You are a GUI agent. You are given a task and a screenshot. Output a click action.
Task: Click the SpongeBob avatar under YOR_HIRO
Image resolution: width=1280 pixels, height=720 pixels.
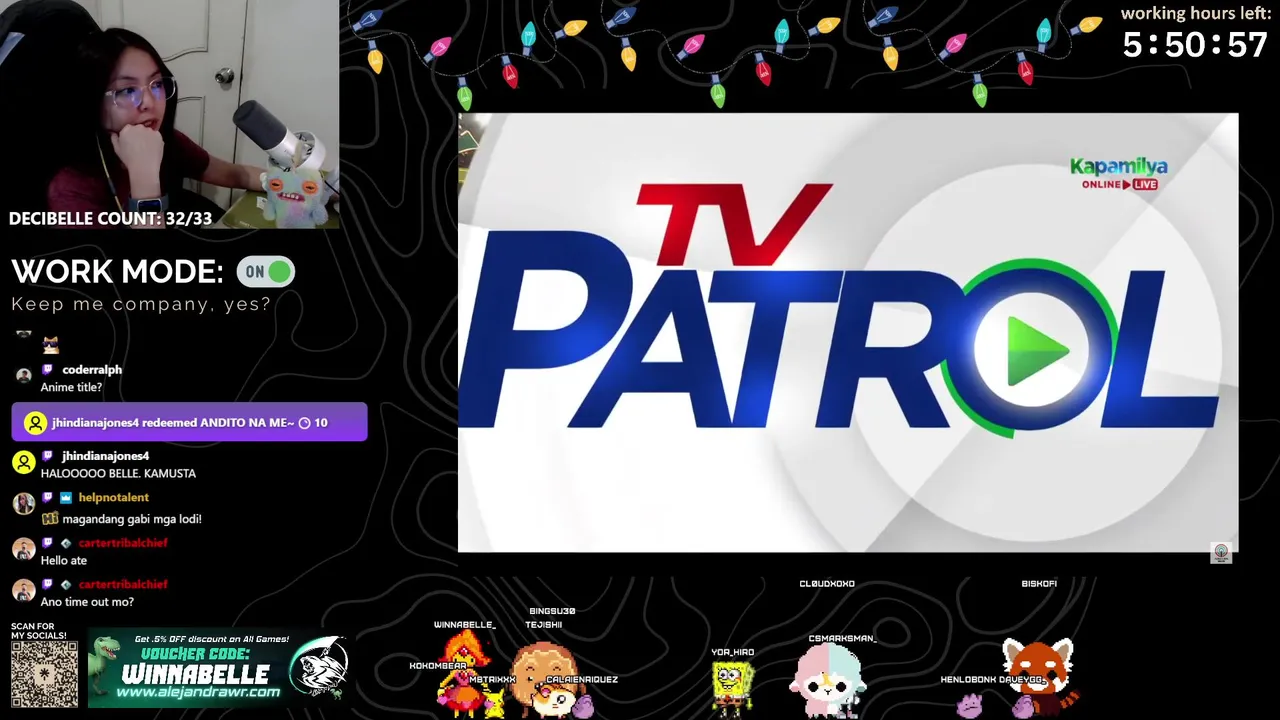(733, 688)
